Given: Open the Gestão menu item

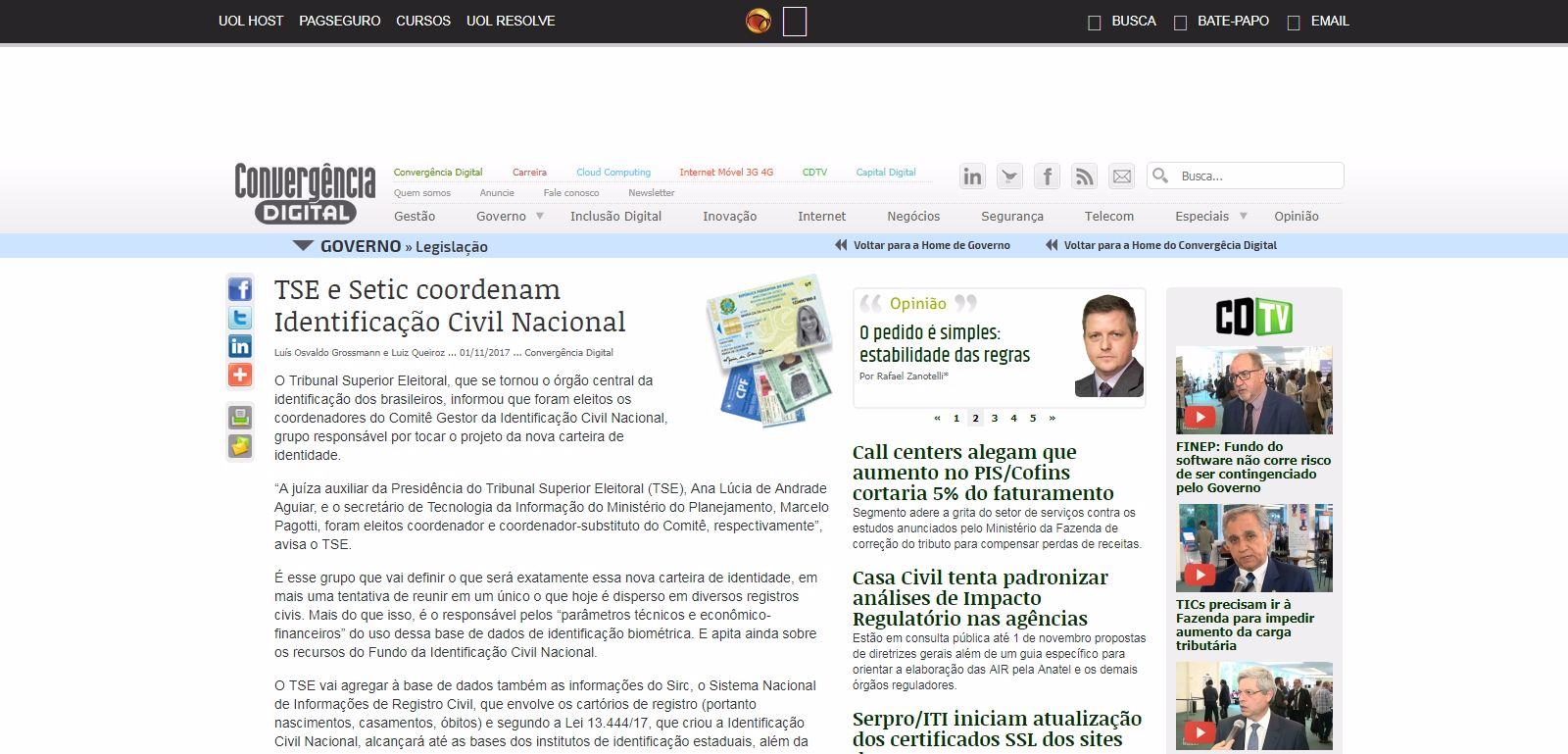Looking at the screenshot, I should 415,217.
